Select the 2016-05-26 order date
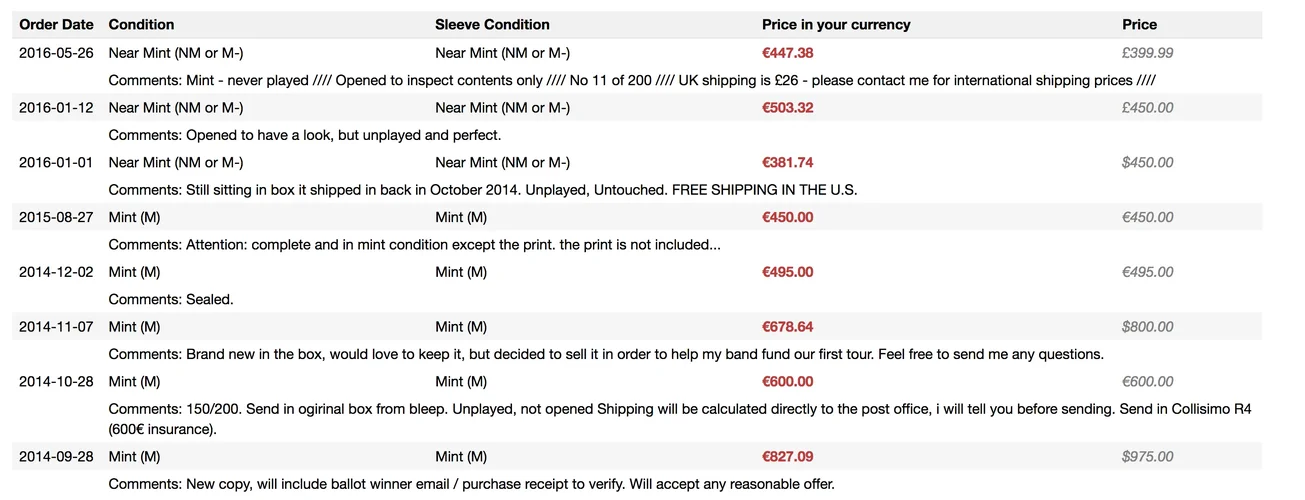 pos(56,53)
